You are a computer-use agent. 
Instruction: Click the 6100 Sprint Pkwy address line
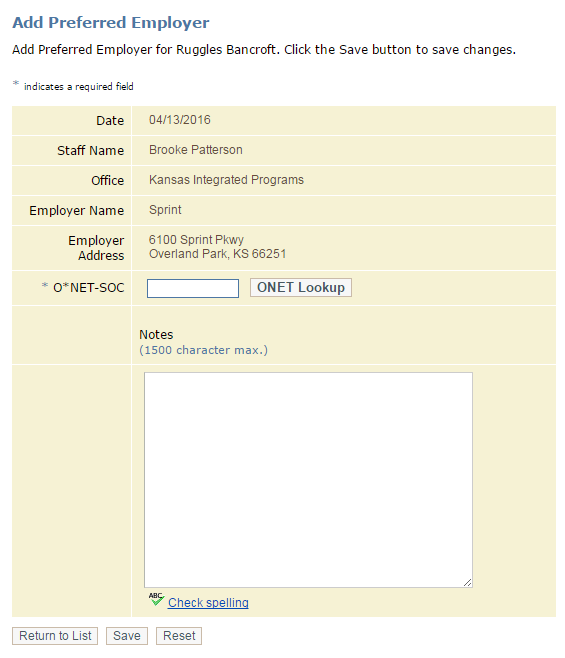196,240
